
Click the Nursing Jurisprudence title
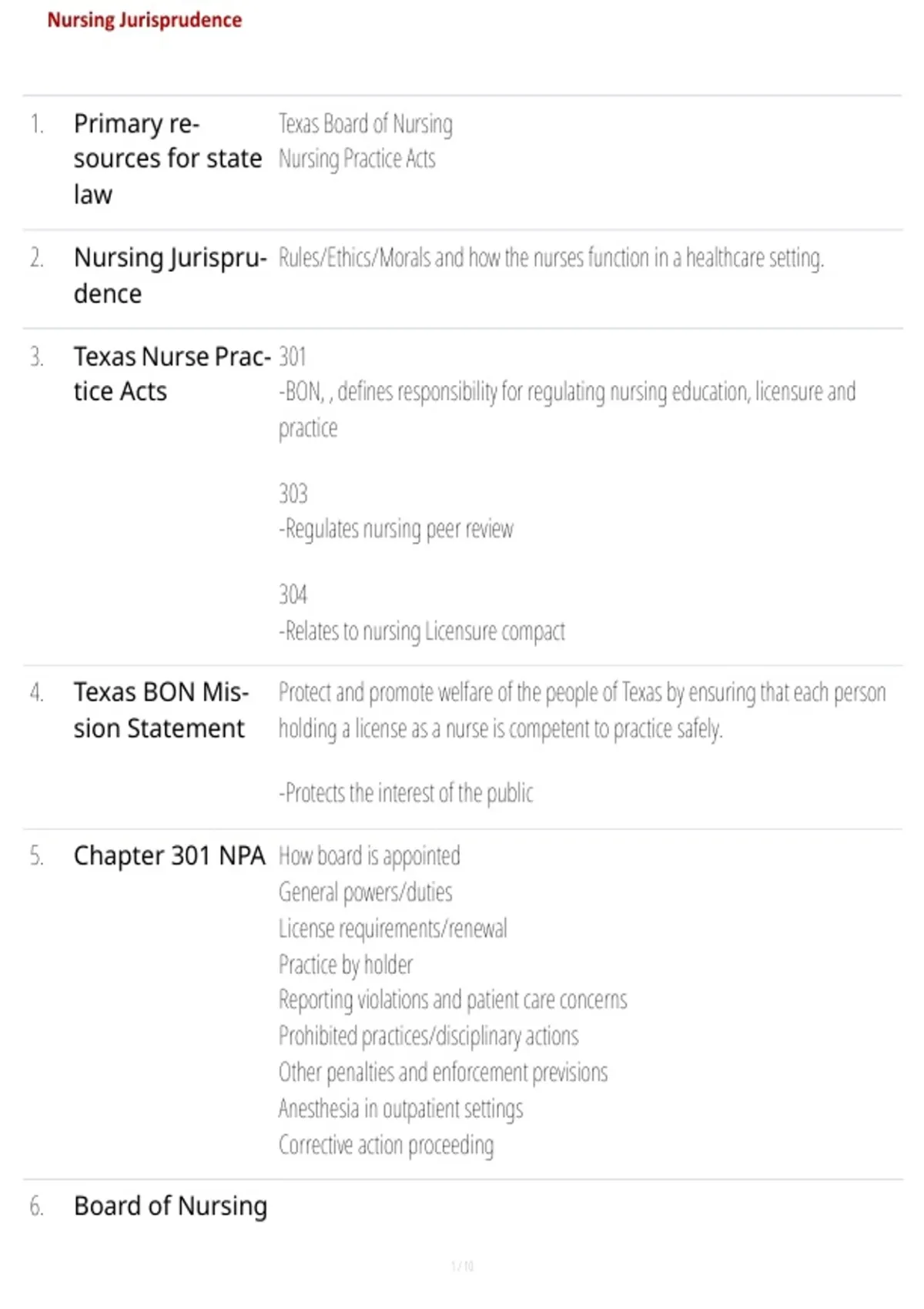click(x=144, y=20)
